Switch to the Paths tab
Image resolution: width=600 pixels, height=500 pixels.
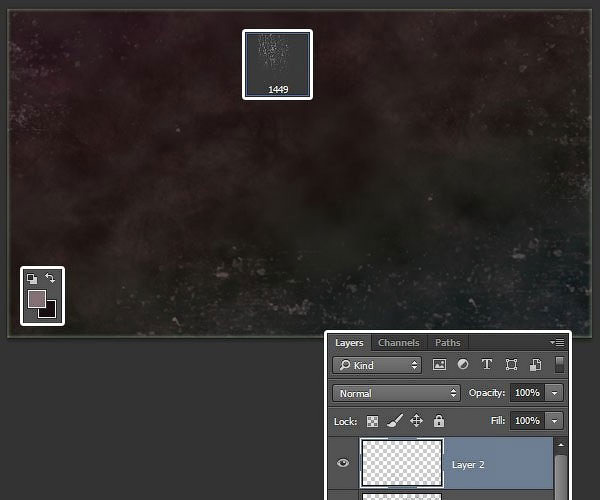[447, 343]
